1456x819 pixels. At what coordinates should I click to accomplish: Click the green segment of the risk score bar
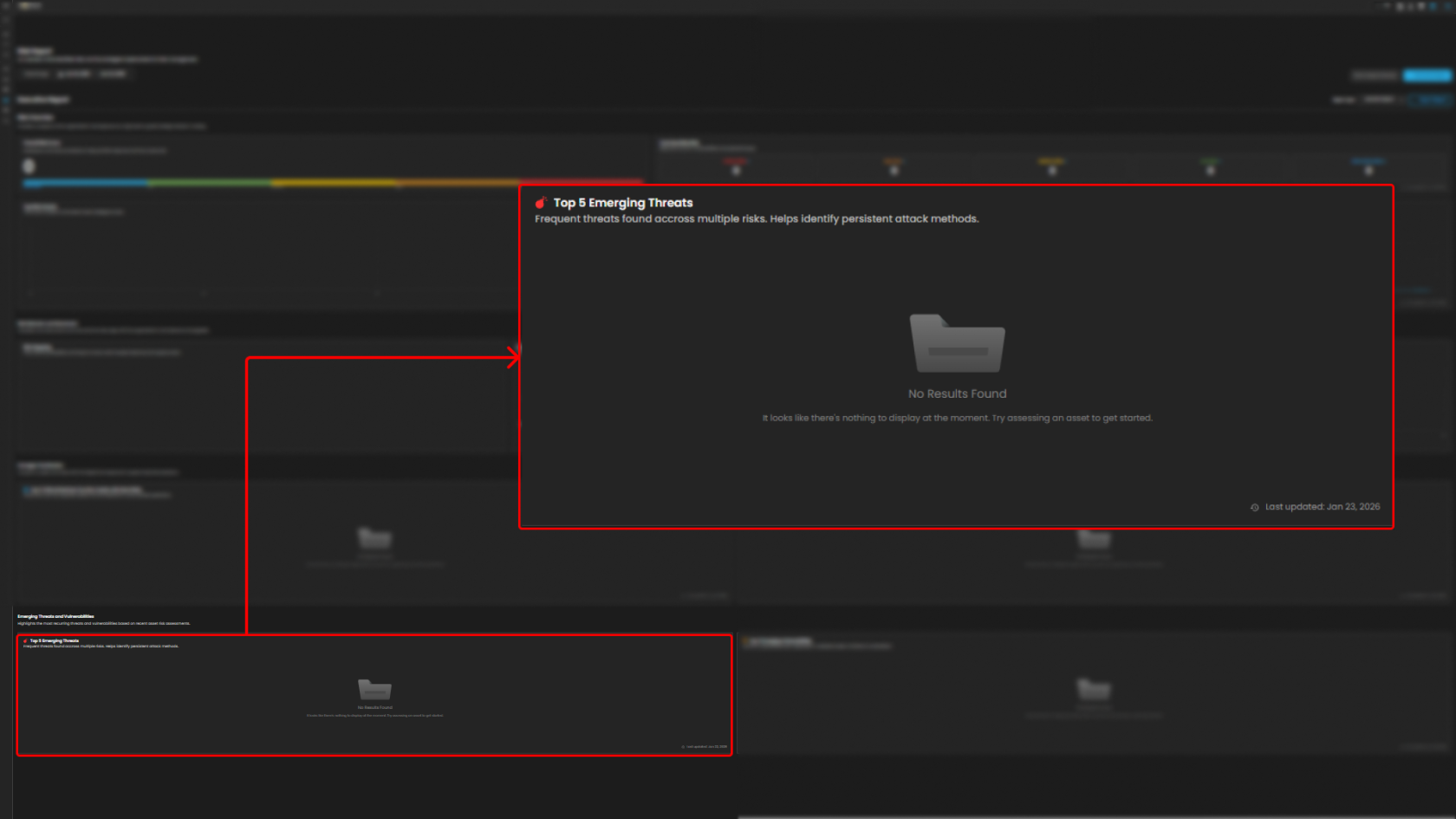pyautogui.click(x=210, y=183)
